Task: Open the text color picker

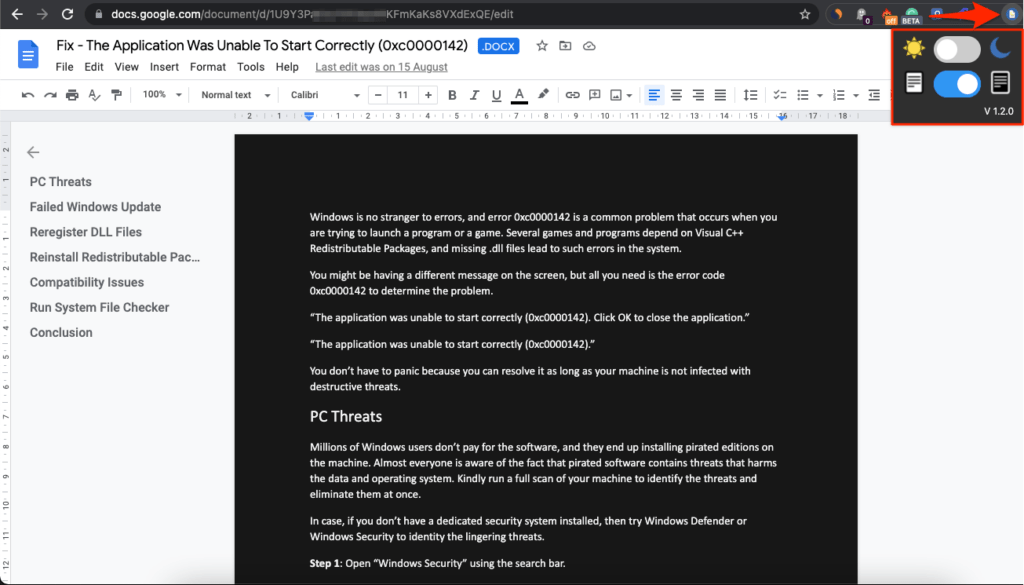Action: pyautogui.click(x=520, y=94)
